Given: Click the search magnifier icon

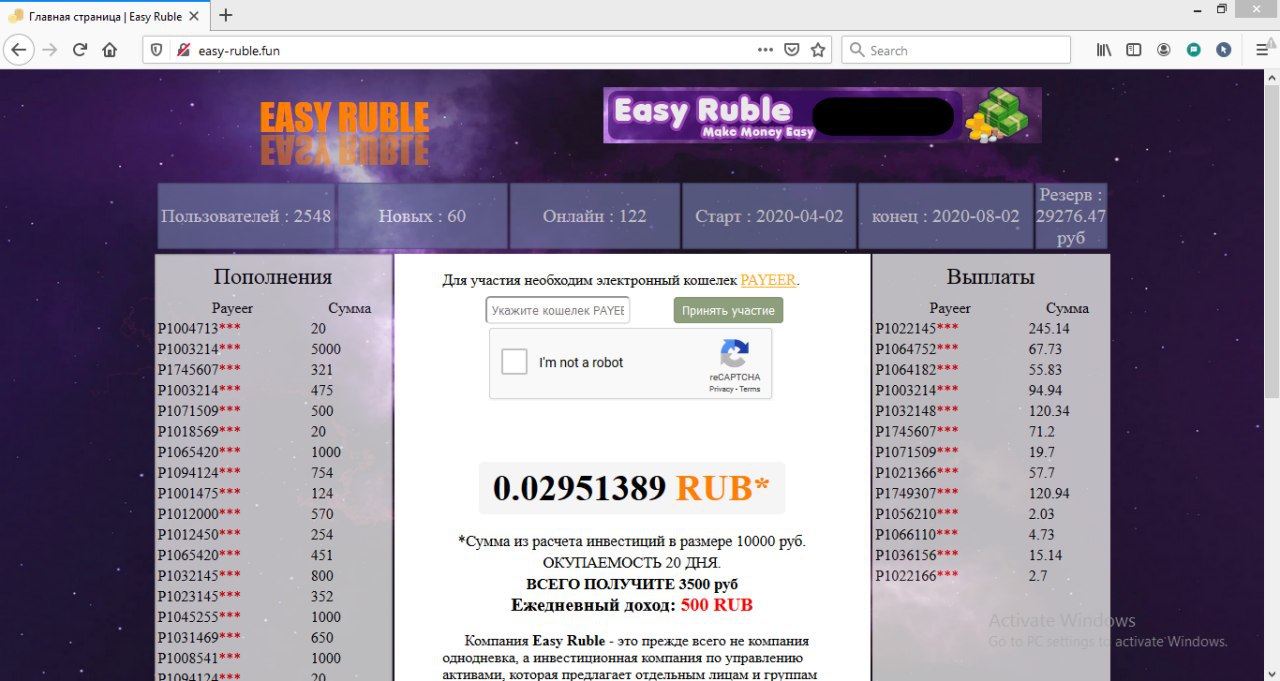Looking at the screenshot, I should (x=857, y=50).
